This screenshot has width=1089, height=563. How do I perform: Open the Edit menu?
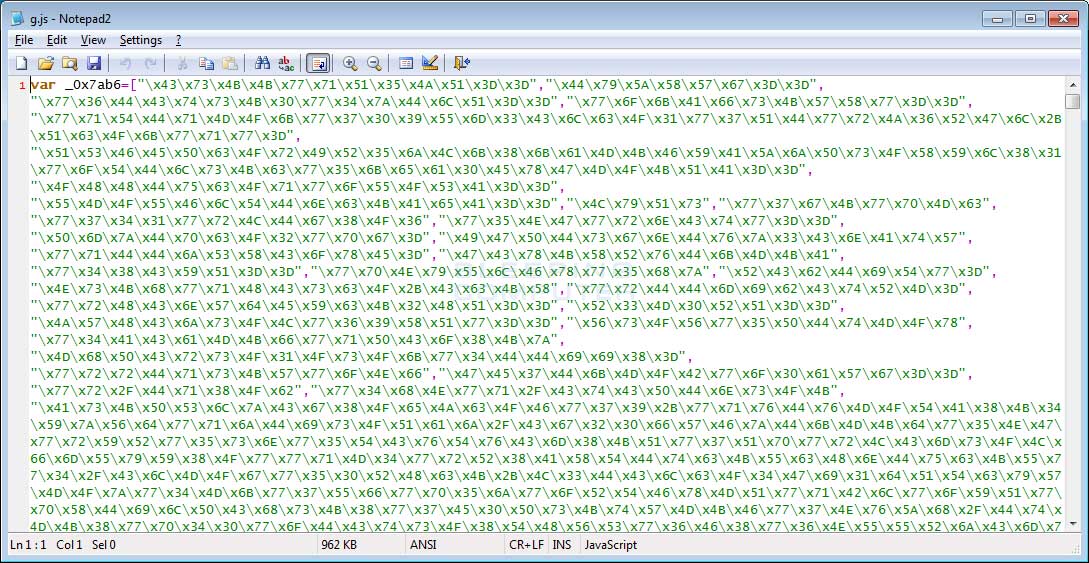[x=57, y=40]
